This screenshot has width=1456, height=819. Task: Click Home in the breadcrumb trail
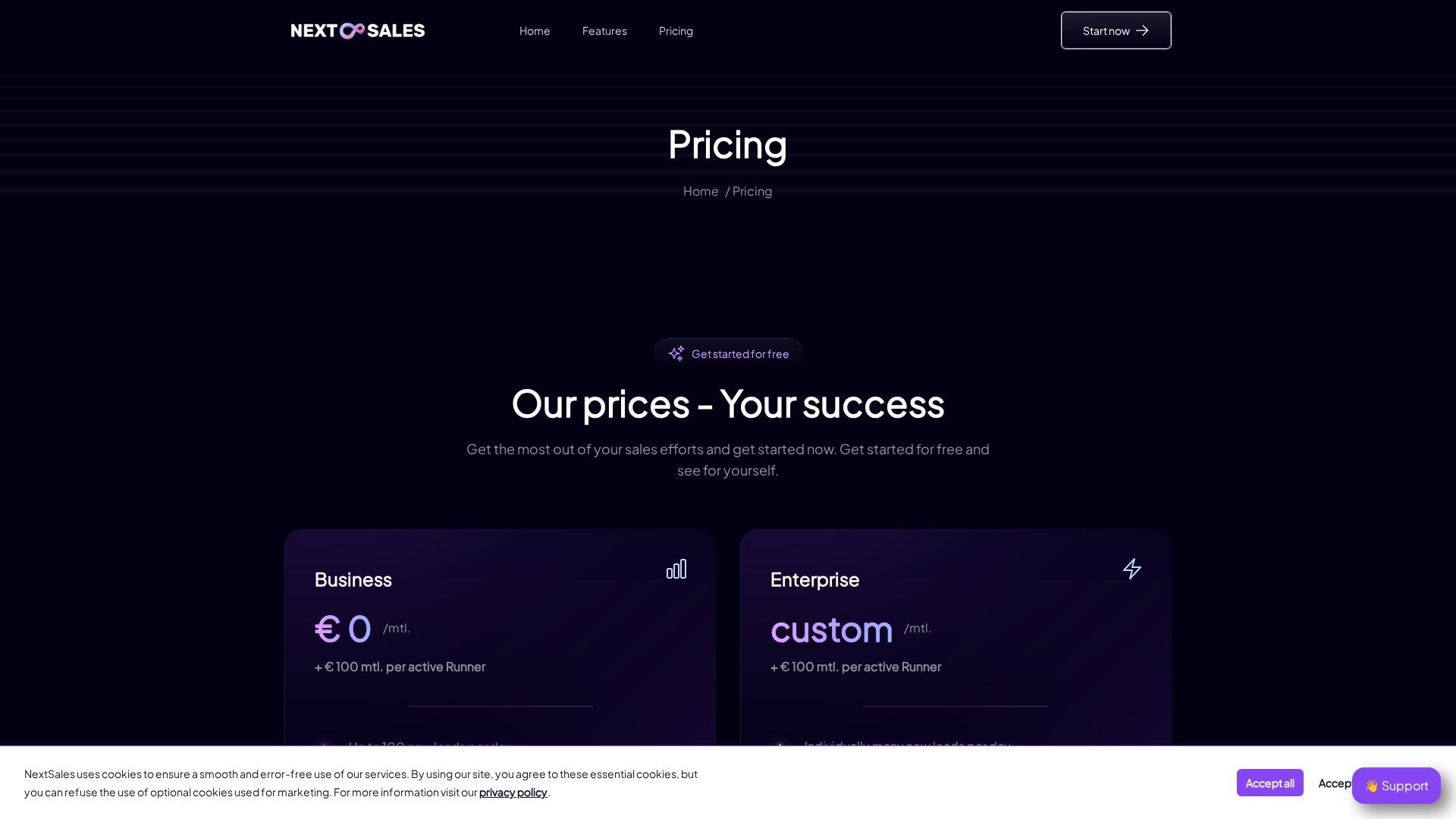(x=700, y=191)
